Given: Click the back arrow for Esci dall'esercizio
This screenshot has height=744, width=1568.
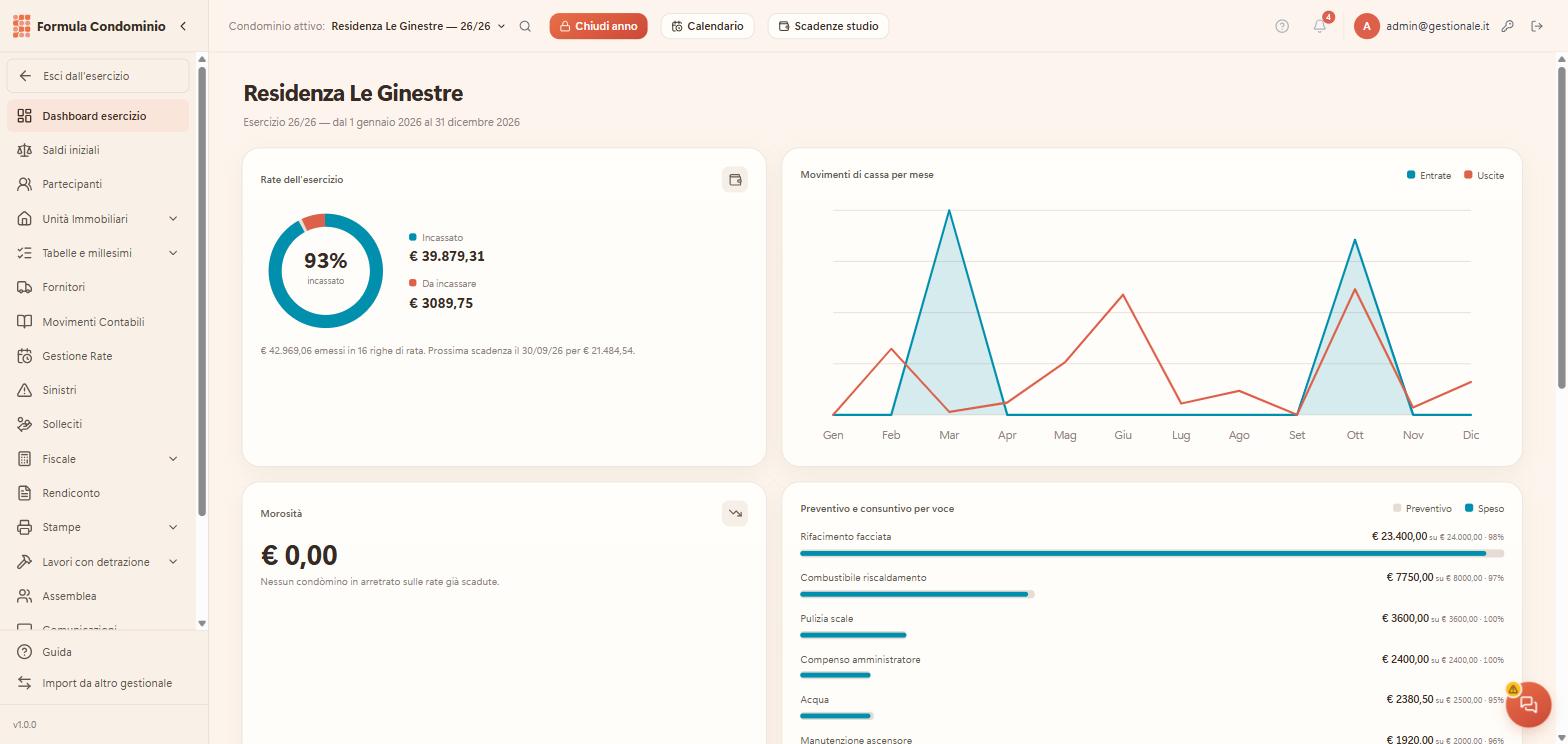Looking at the screenshot, I should click(25, 76).
